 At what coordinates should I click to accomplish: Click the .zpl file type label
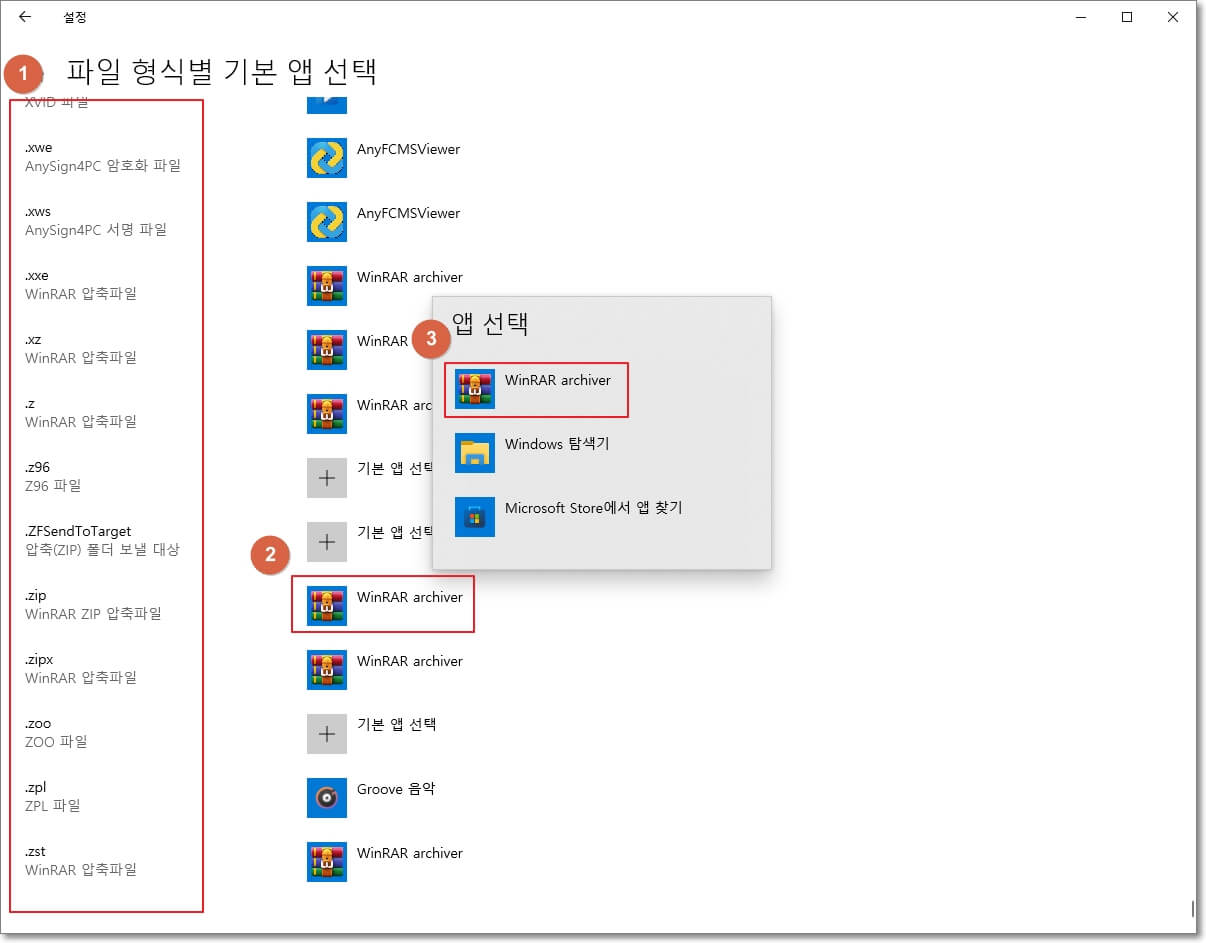(36, 788)
